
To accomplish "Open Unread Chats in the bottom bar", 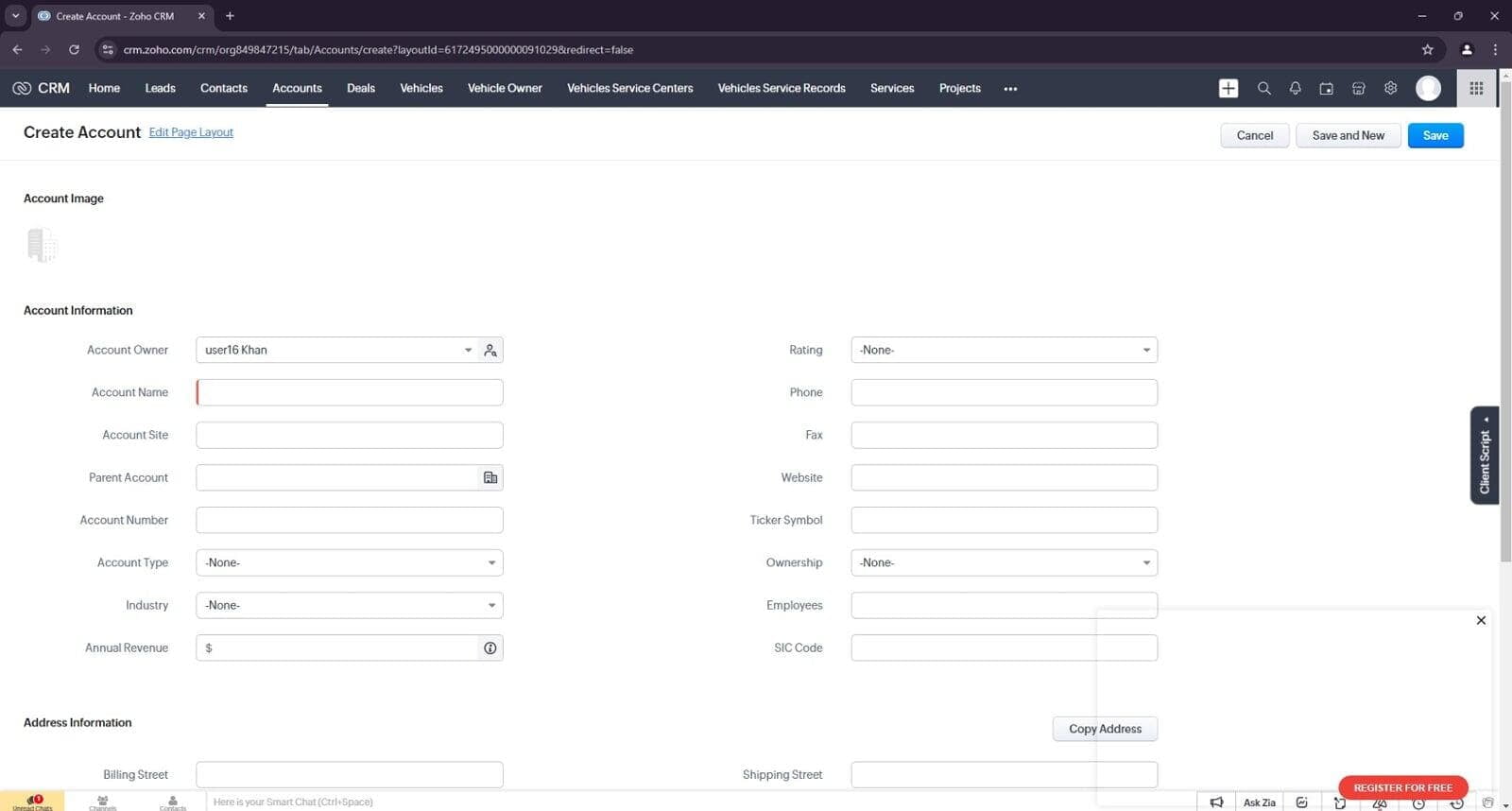I will coord(33,802).
